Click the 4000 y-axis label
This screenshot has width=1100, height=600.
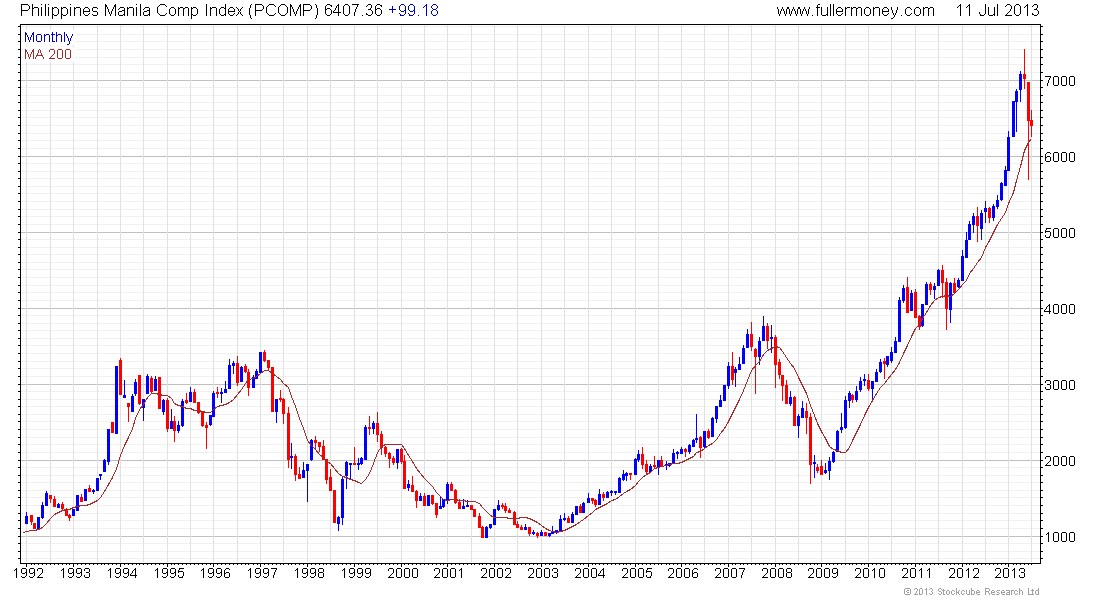[1059, 309]
